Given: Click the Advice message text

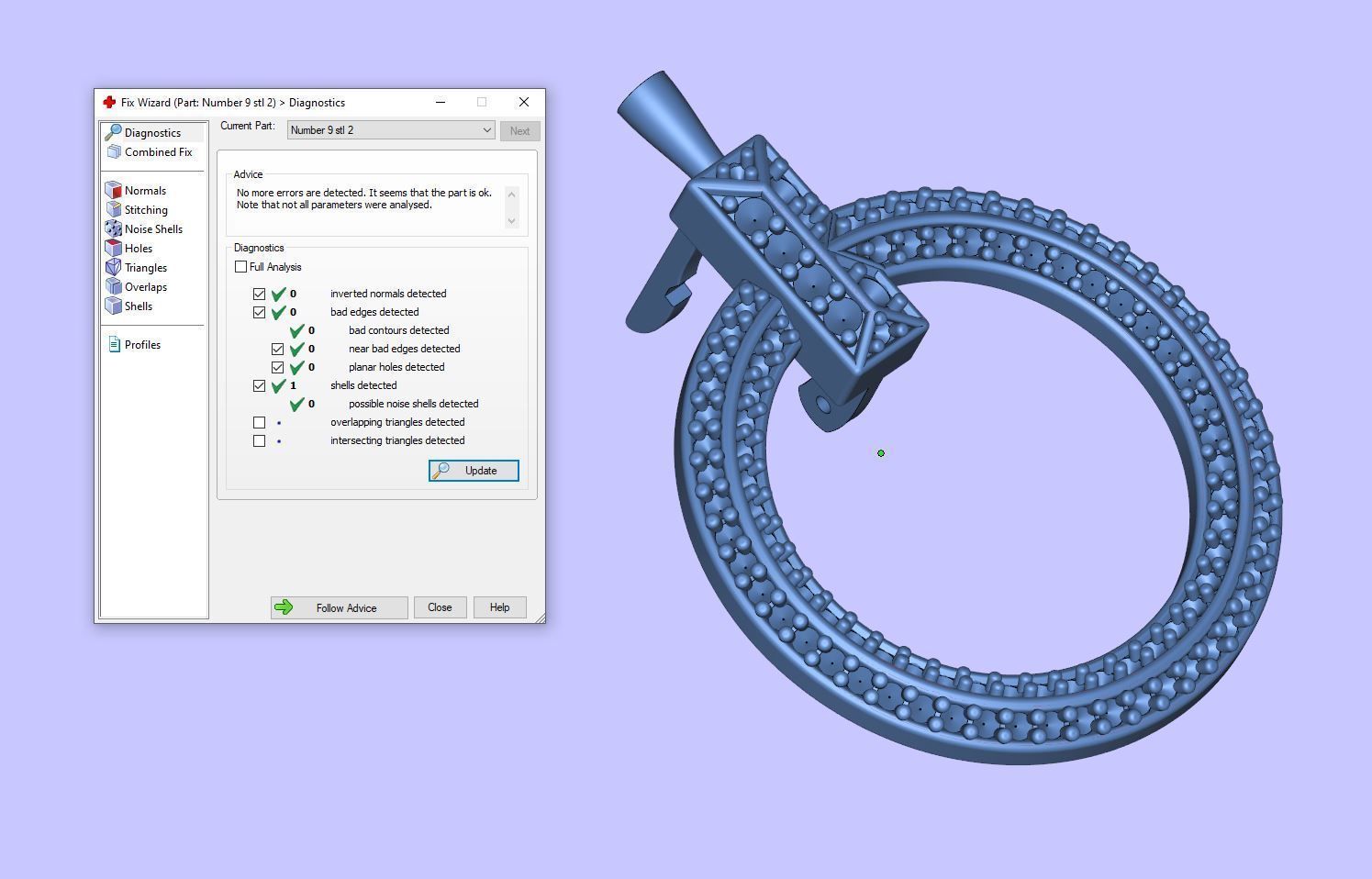Looking at the screenshot, I should pyautogui.click(x=363, y=199).
